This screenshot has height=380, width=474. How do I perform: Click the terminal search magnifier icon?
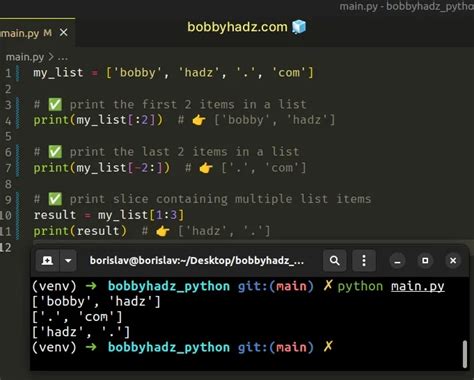click(334, 260)
